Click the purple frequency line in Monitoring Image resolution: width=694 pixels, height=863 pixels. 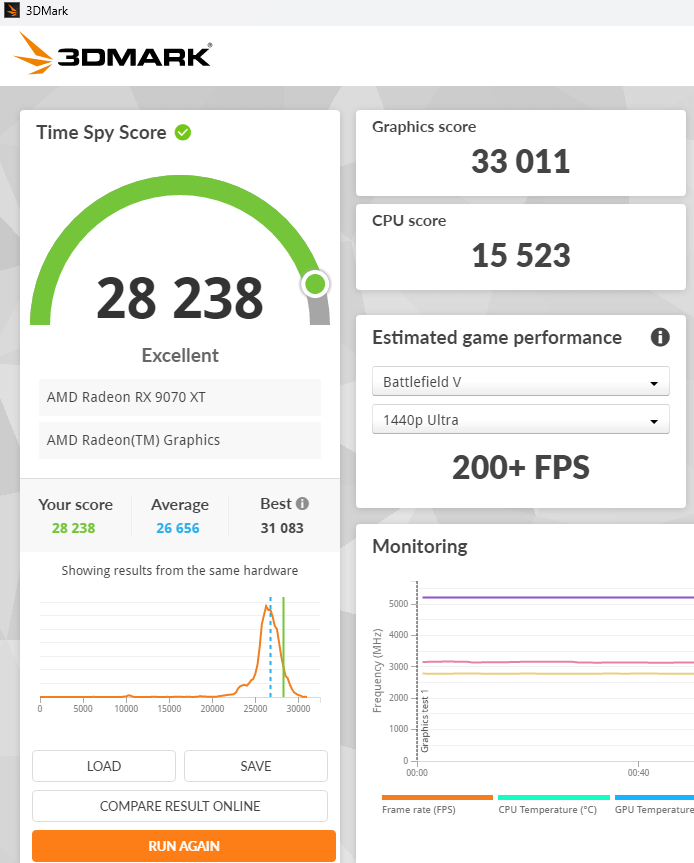[x=558, y=597]
